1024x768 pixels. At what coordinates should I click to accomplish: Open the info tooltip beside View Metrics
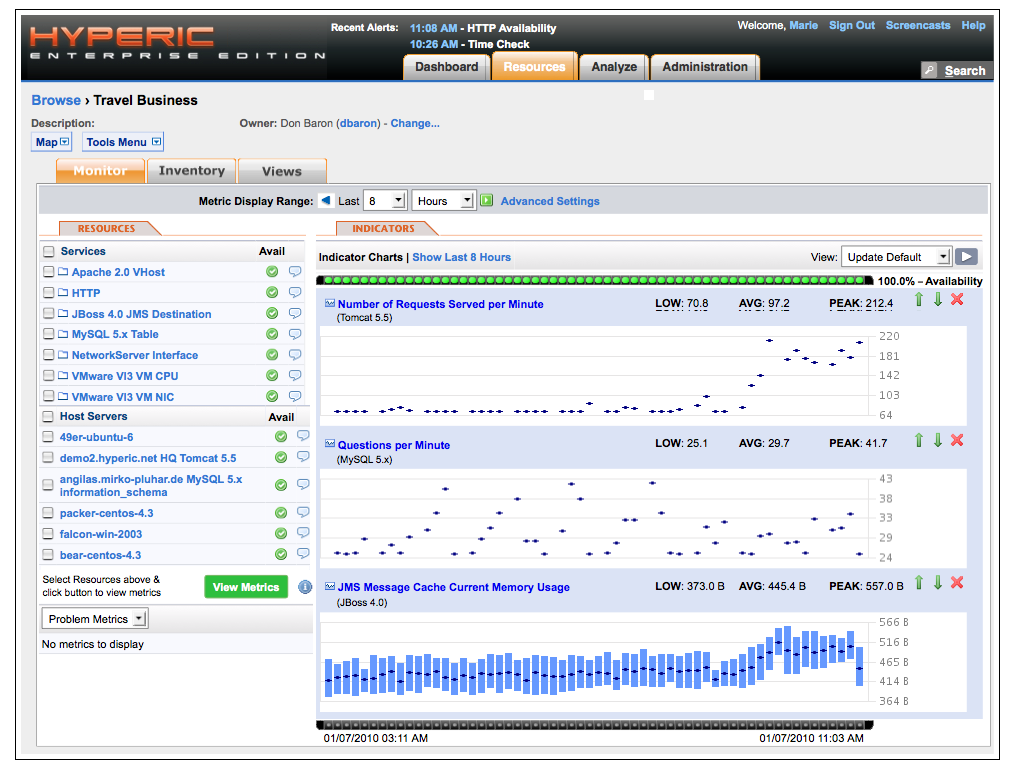pos(305,587)
